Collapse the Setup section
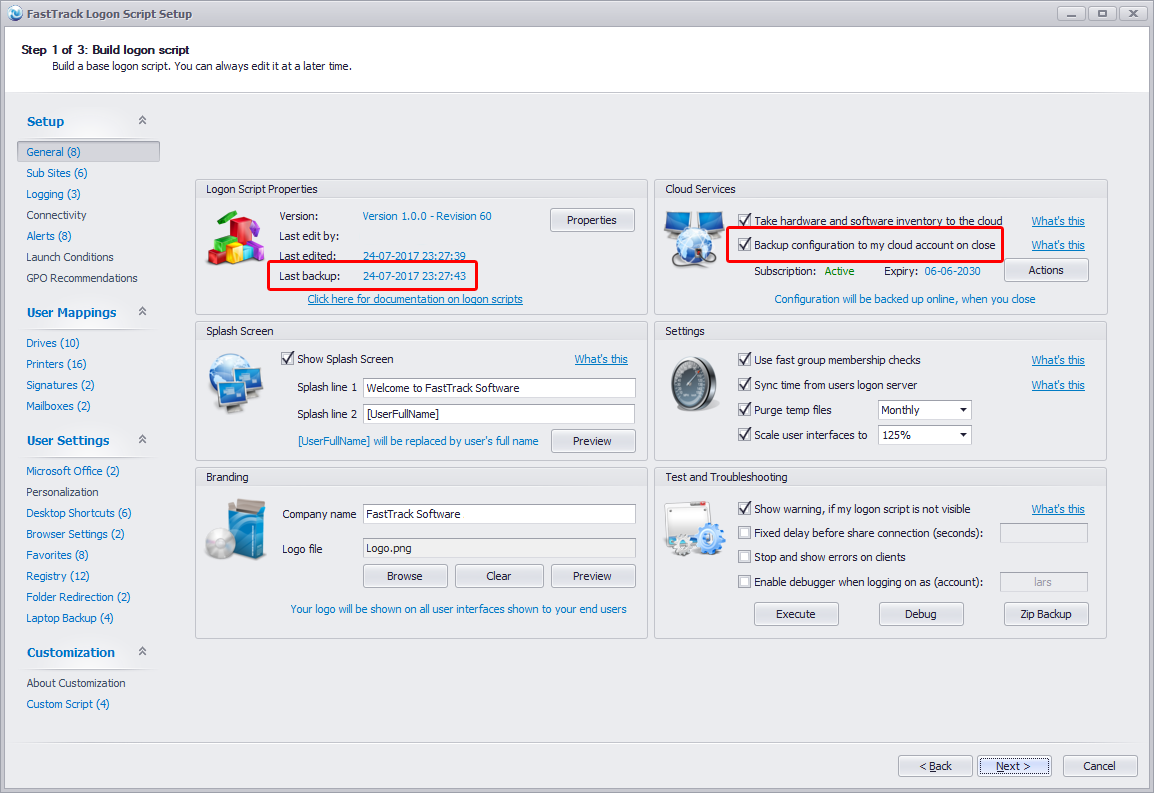 click(x=143, y=120)
